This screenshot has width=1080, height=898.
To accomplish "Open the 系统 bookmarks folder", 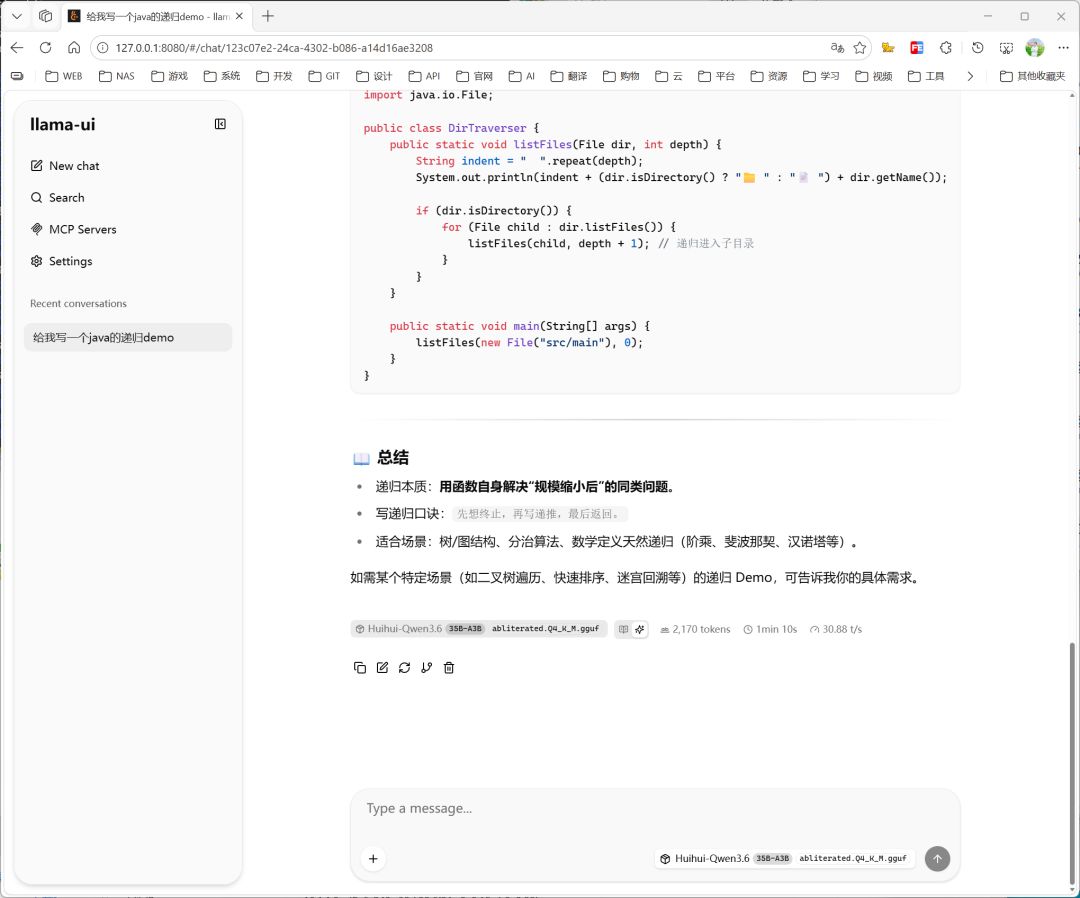I will pos(222,76).
